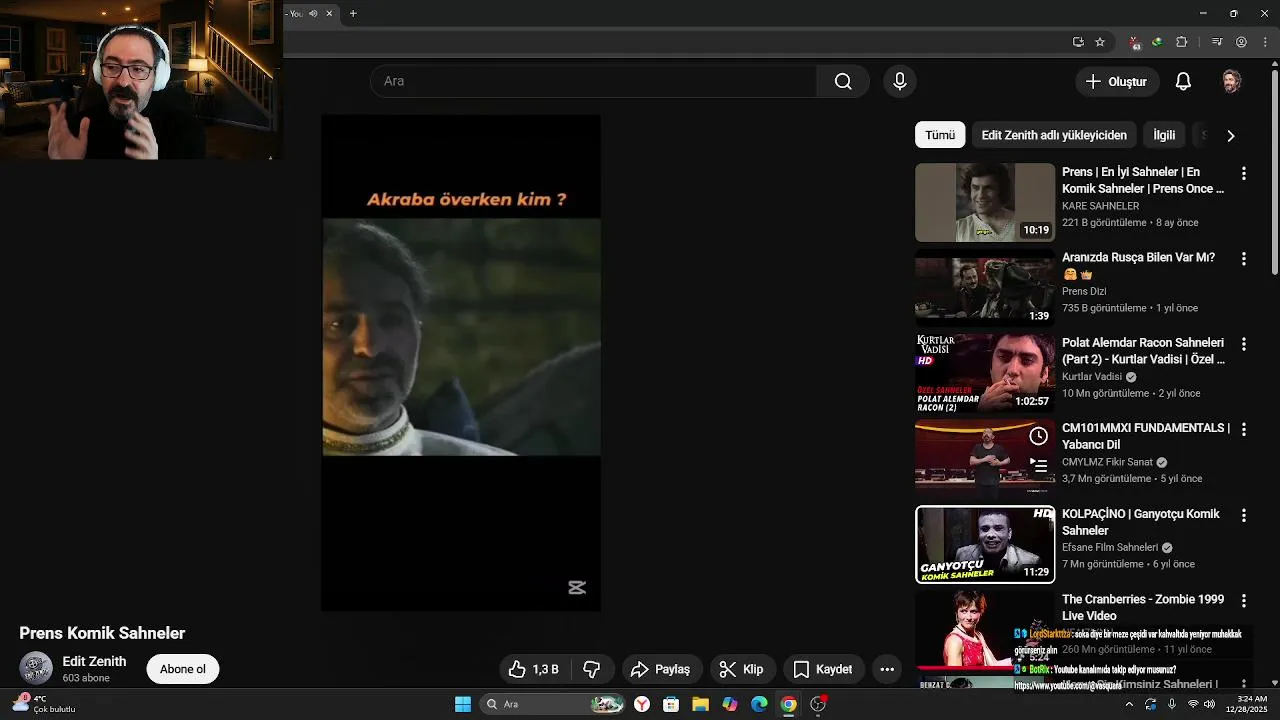Click the Oluştur create button

pos(1117,81)
